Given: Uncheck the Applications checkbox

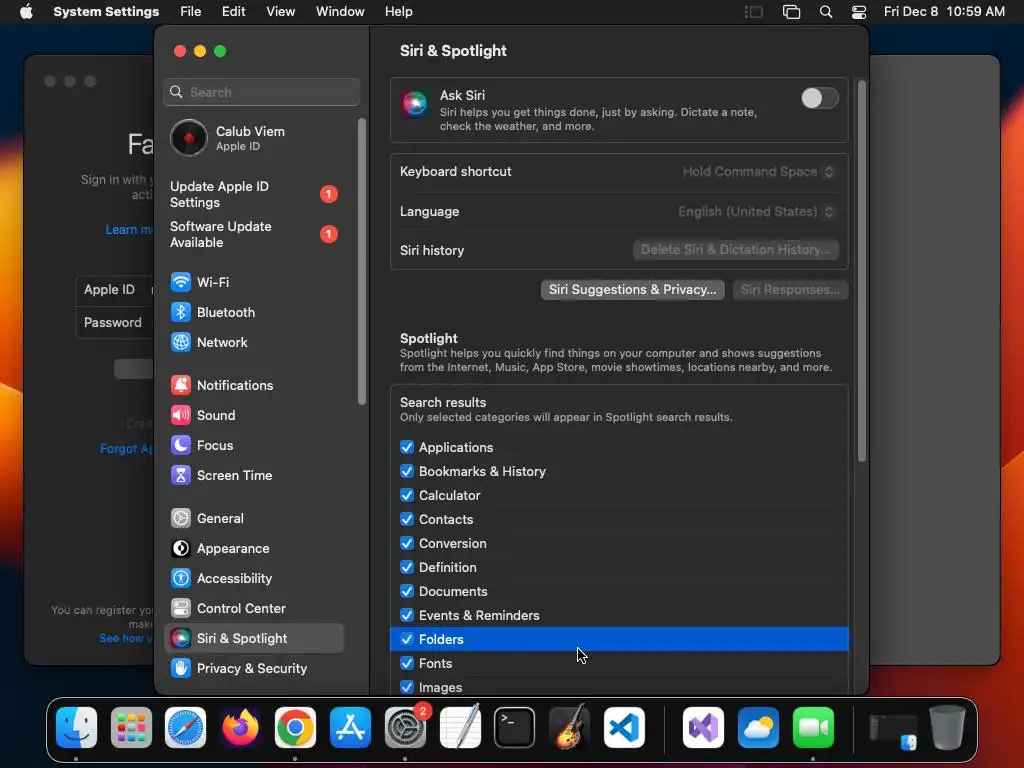Looking at the screenshot, I should (407, 447).
